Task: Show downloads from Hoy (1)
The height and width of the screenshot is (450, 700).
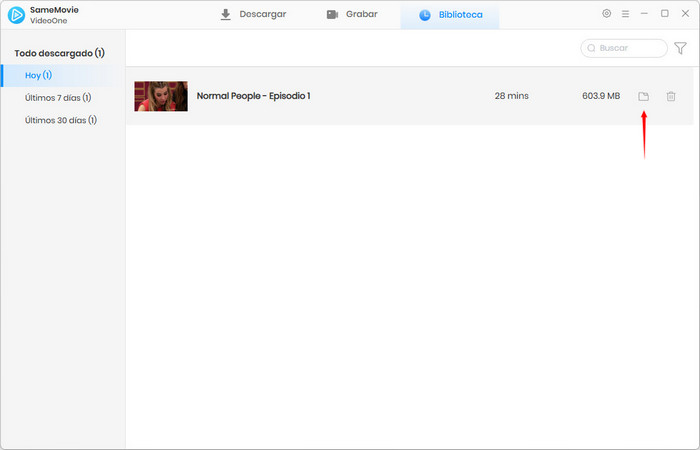Action: 40,75
